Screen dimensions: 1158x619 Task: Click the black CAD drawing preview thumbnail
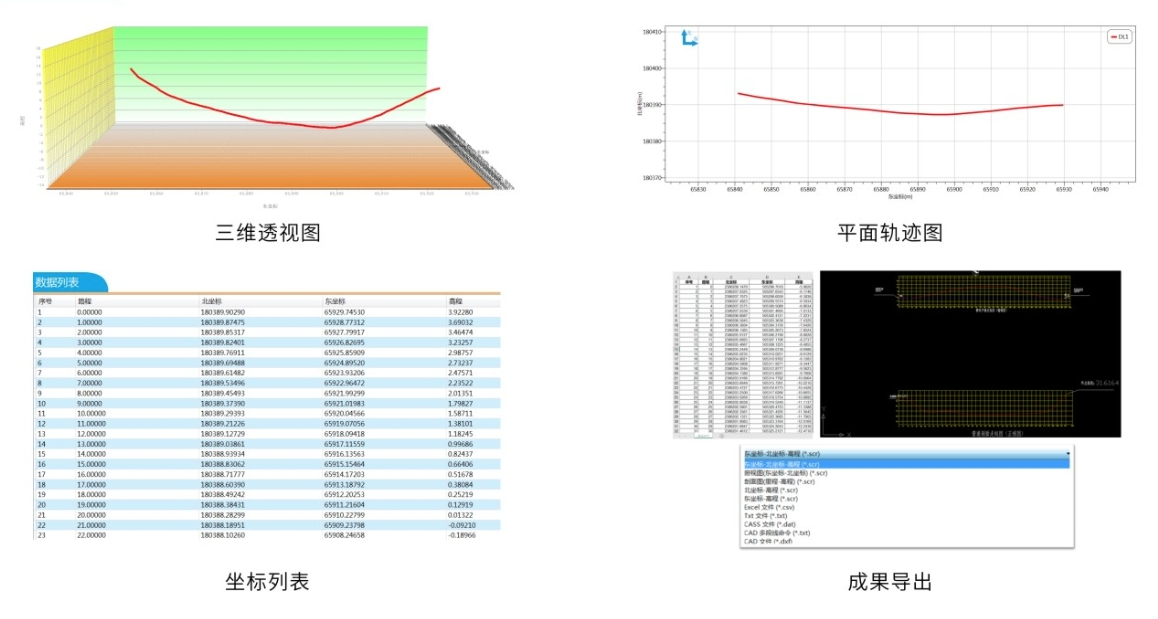pos(970,354)
